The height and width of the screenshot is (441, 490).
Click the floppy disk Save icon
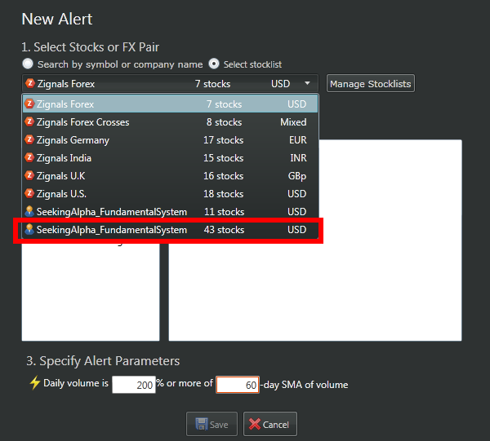pos(201,424)
